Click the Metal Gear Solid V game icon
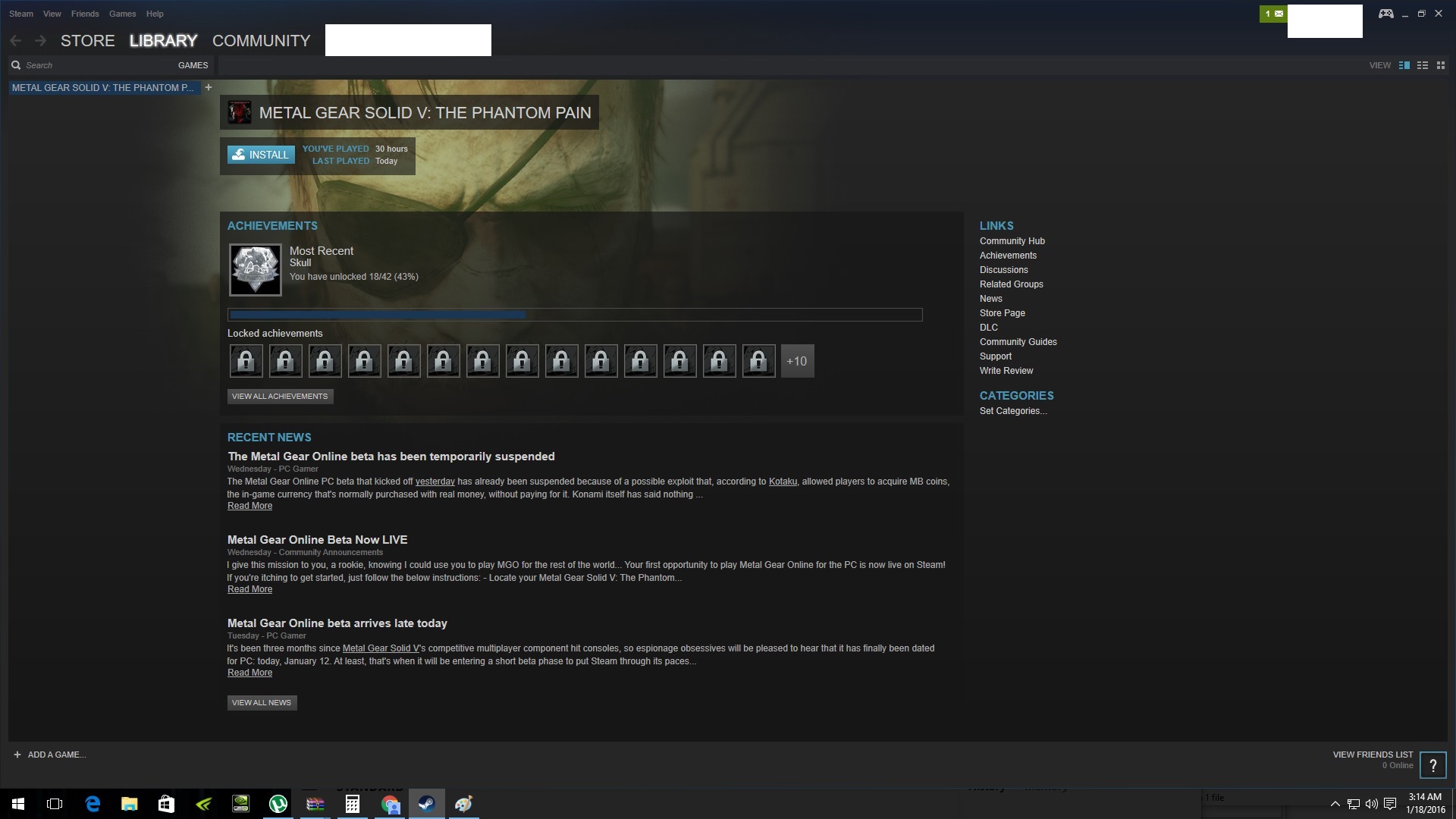This screenshot has width=1456, height=819. (240, 112)
